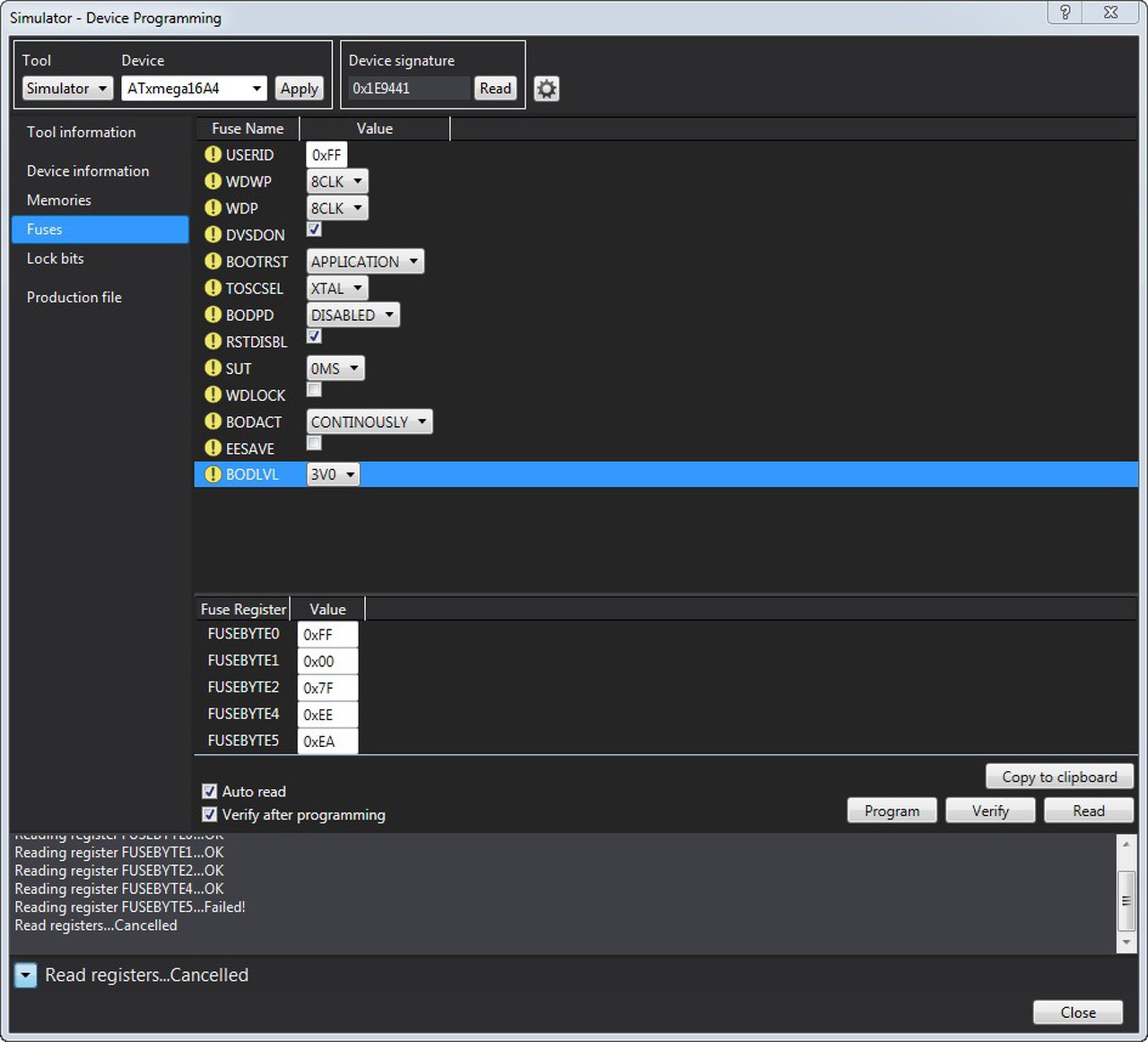The width and height of the screenshot is (1148, 1042).
Task: Click the Apply button
Action: (299, 88)
